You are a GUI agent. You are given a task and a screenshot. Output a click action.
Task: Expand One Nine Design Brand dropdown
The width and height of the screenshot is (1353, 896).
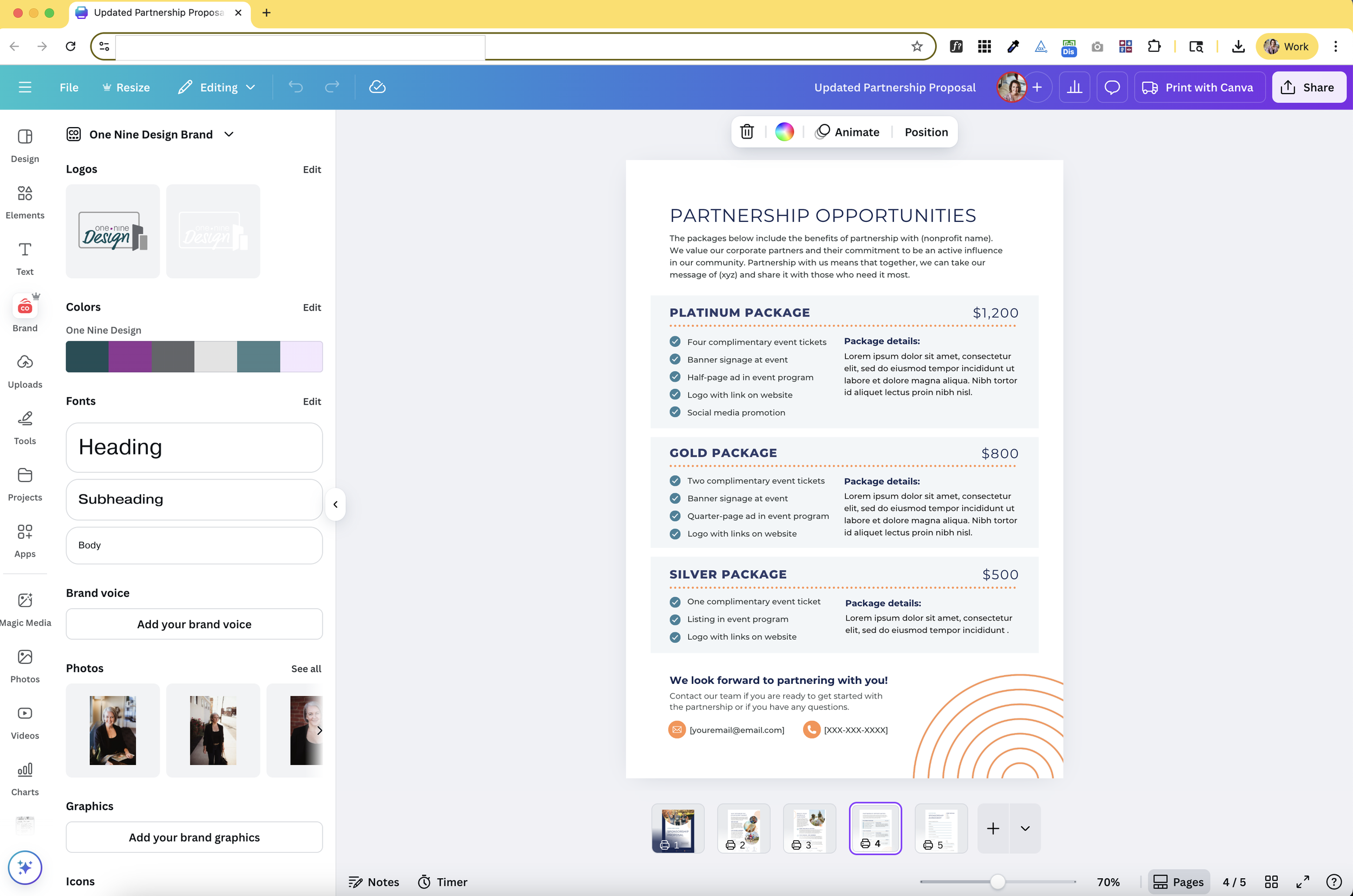[x=228, y=134]
